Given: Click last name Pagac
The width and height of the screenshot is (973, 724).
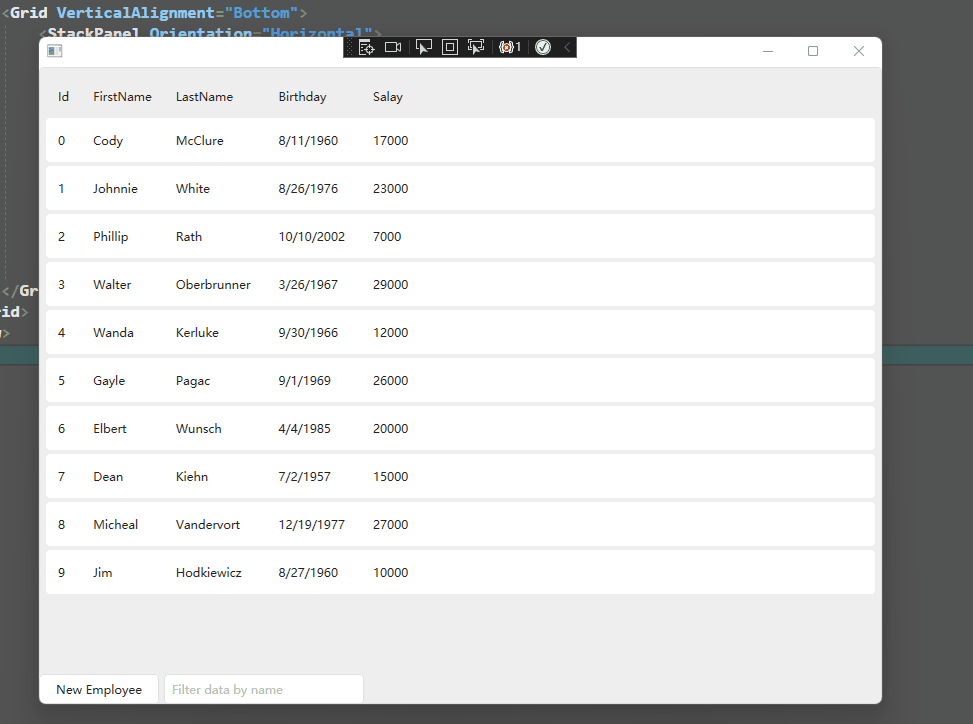Looking at the screenshot, I should pyautogui.click(x=193, y=381).
